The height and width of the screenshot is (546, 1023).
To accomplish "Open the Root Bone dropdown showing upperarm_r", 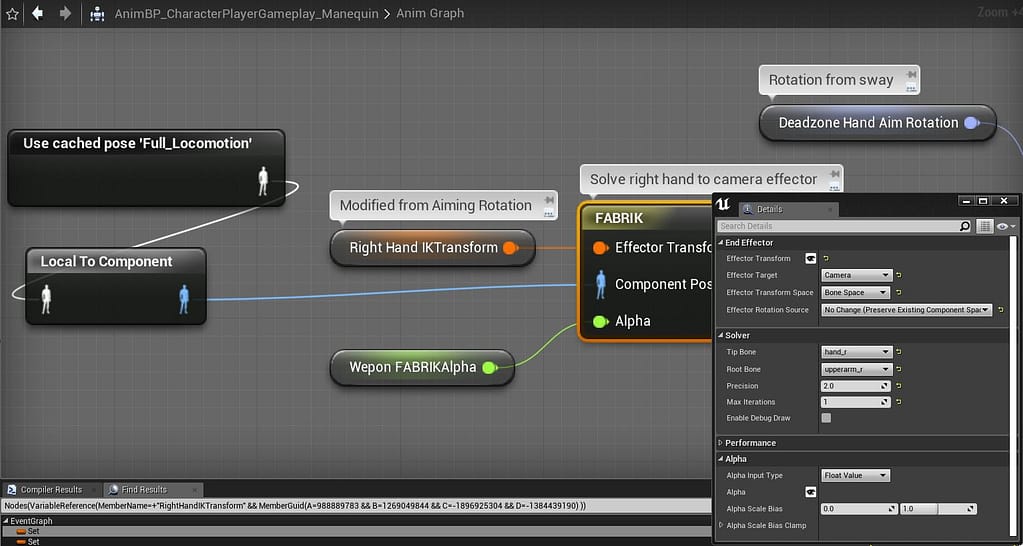I will tap(856, 369).
